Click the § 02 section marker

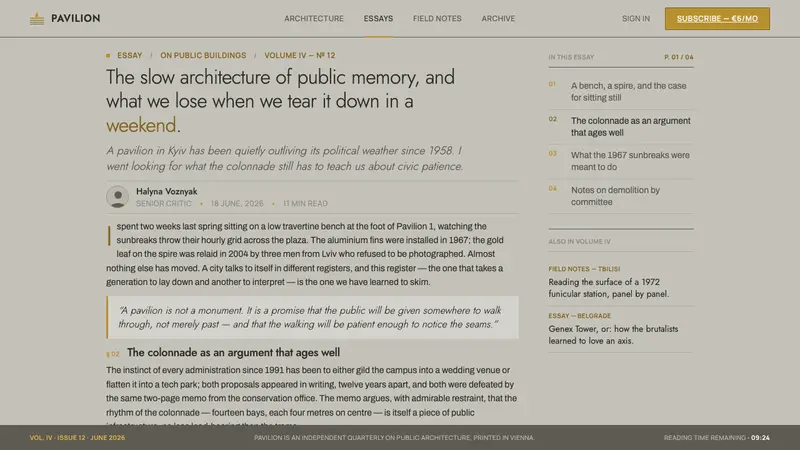[x=113, y=354]
